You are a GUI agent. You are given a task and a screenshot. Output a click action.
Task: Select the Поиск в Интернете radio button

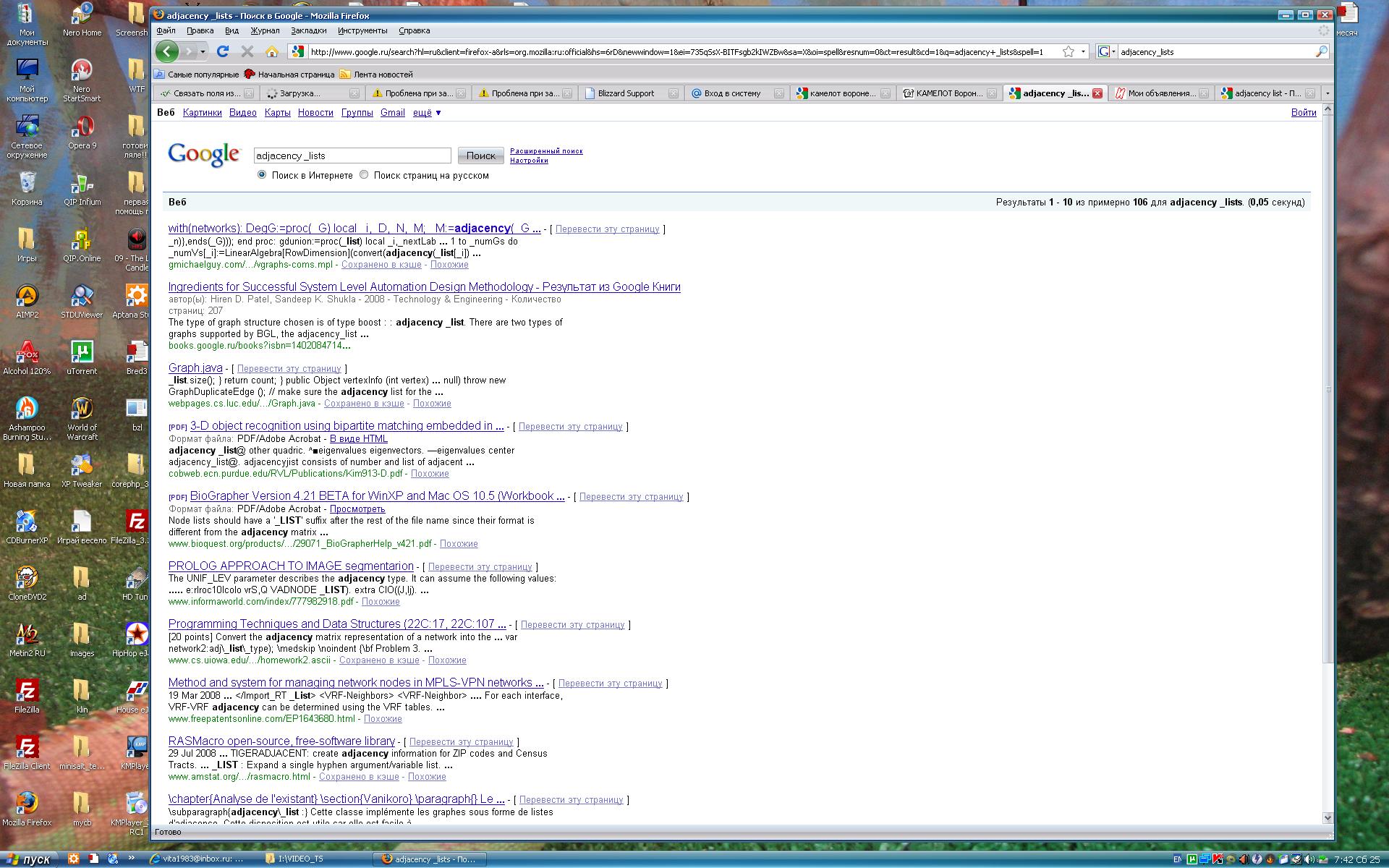pos(262,175)
